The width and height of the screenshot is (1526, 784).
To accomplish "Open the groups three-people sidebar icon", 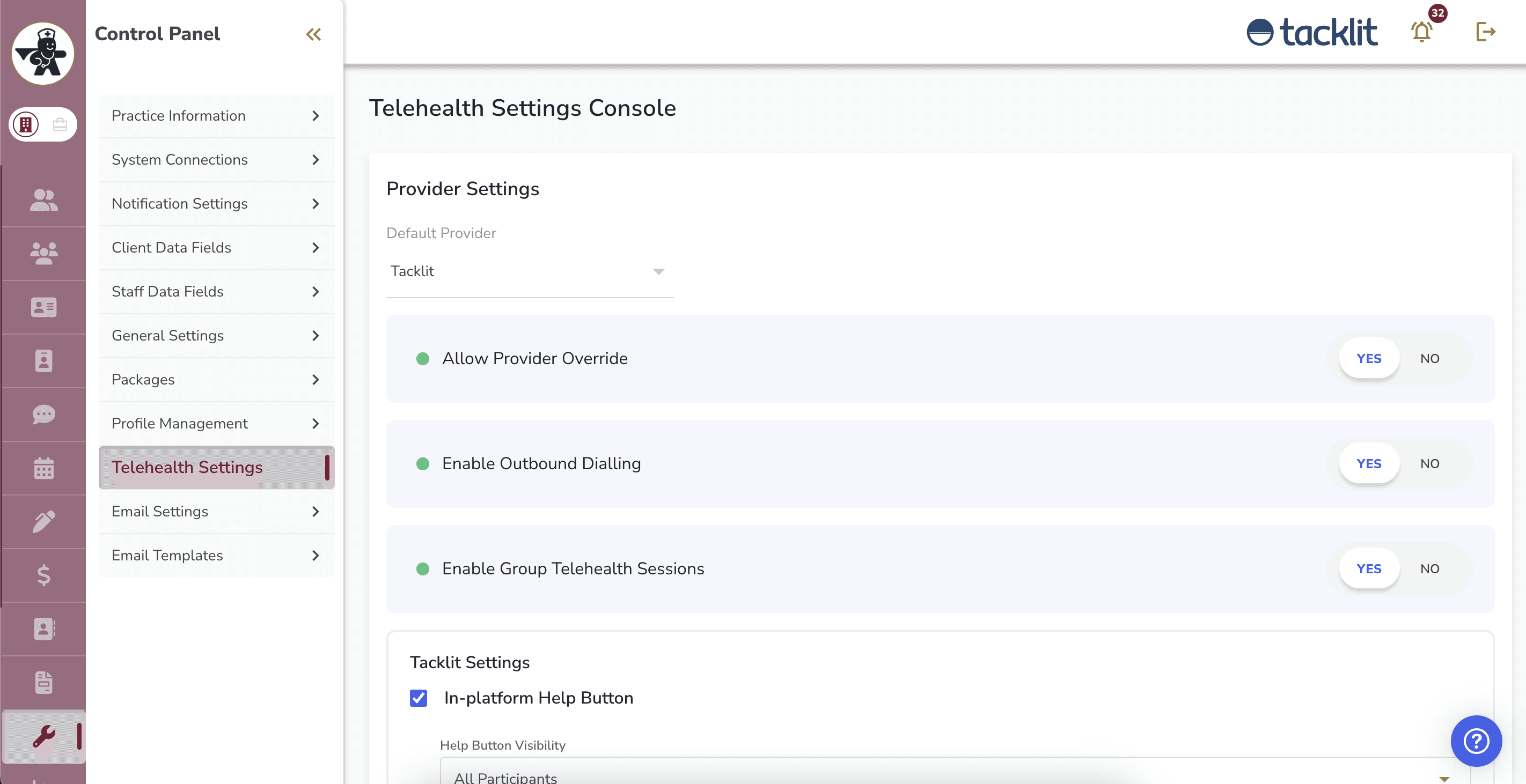I will pos(44,254).
